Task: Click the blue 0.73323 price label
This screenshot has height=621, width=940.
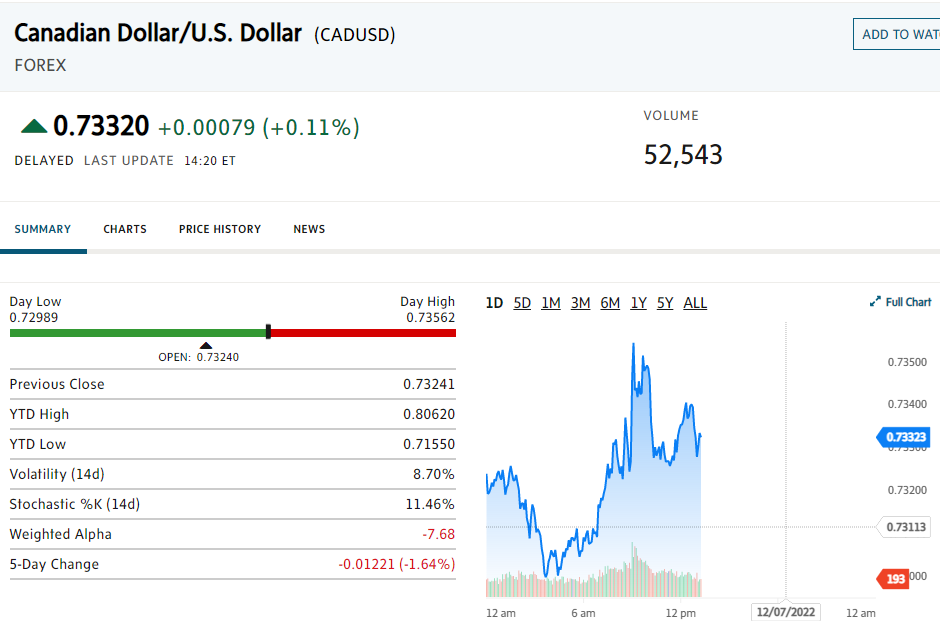Action: pos(903,437)
